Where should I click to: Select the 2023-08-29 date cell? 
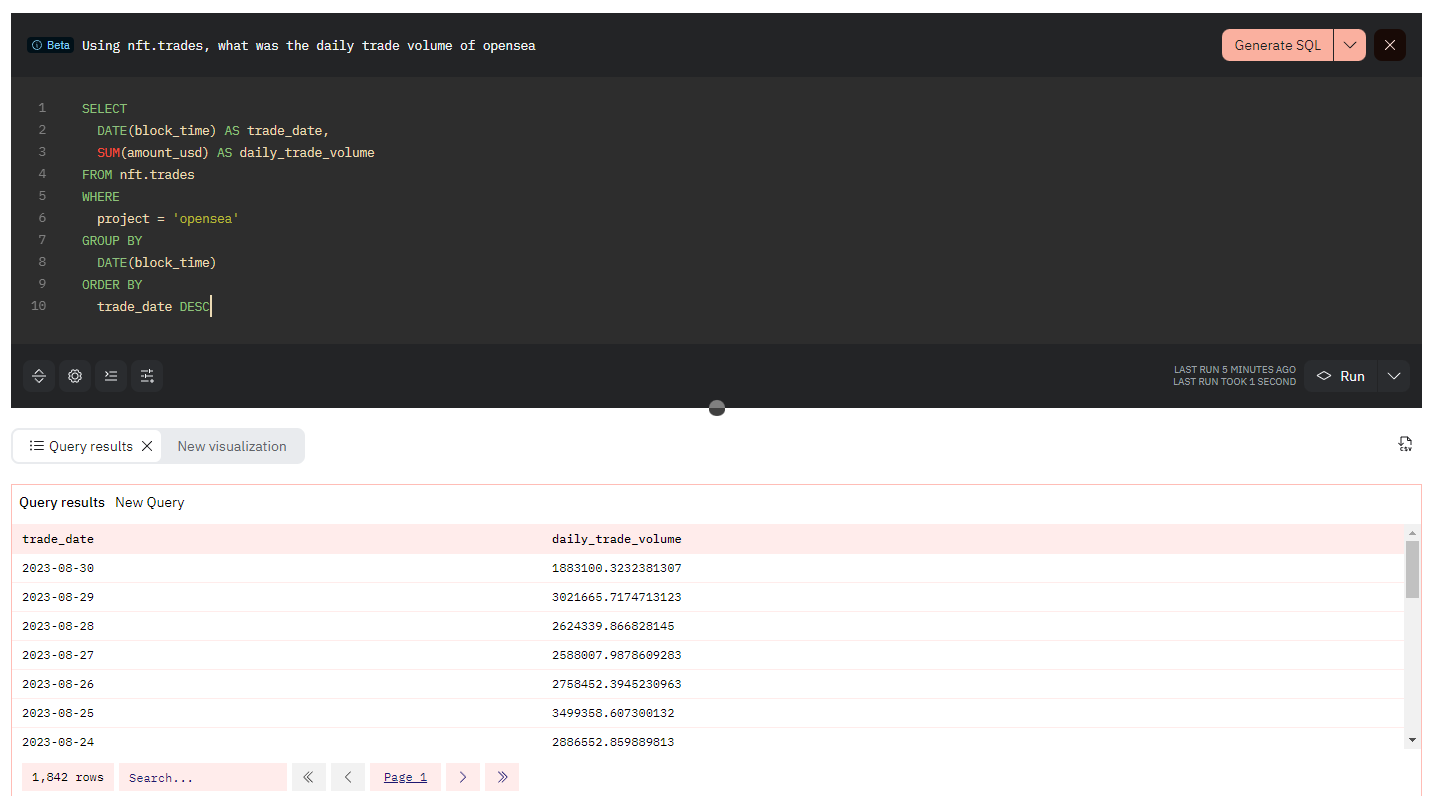click(58, 597)
